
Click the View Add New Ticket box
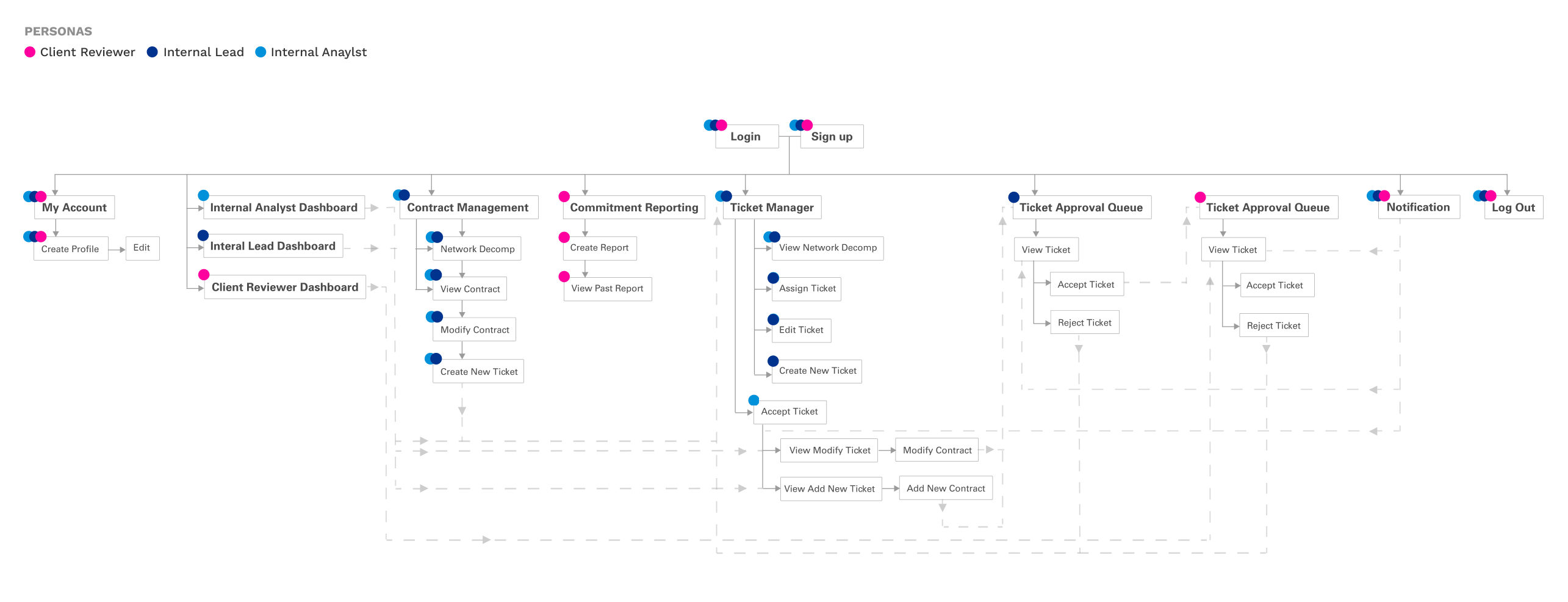pos(831,488)
